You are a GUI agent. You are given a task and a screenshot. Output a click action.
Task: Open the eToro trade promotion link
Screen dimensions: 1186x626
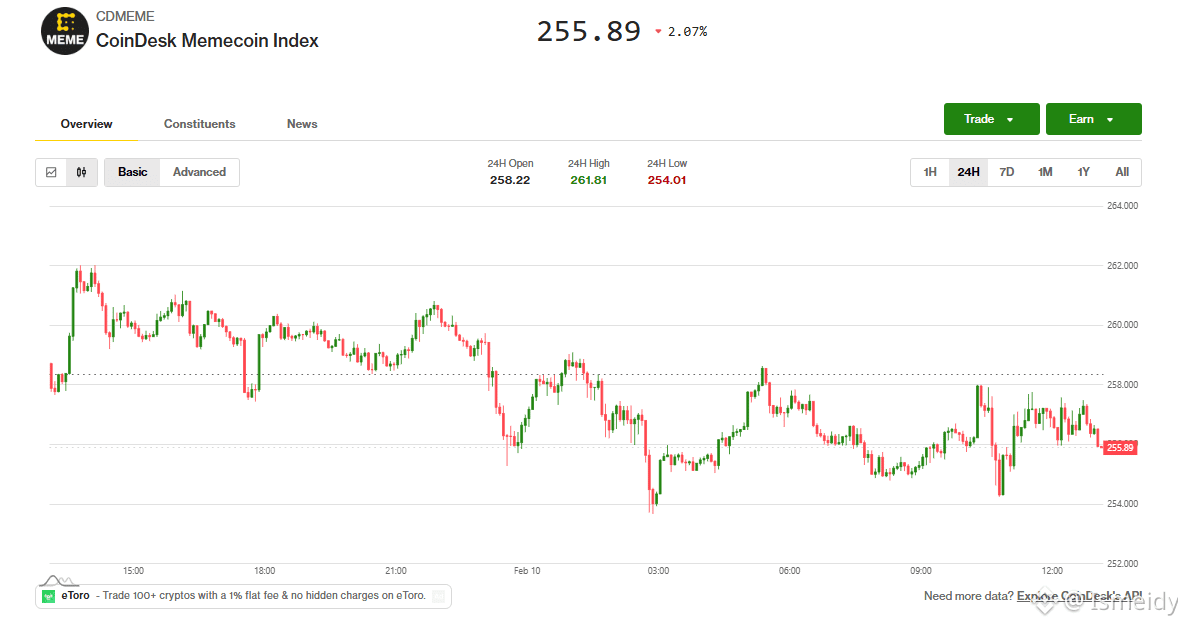(x=260, y=596)
